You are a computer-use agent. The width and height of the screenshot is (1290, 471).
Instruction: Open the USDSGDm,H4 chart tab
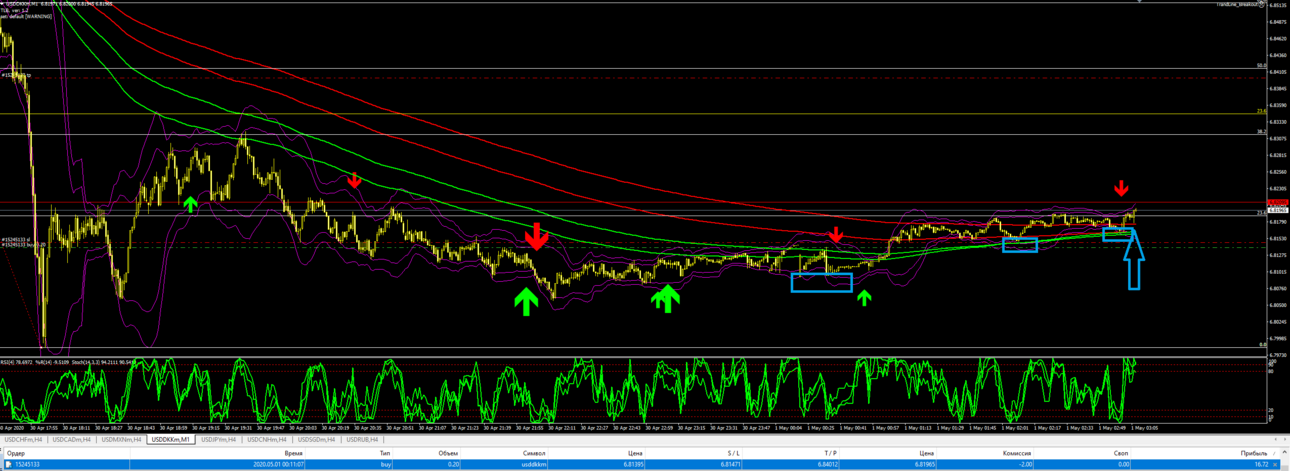click(x=318, y=439)
